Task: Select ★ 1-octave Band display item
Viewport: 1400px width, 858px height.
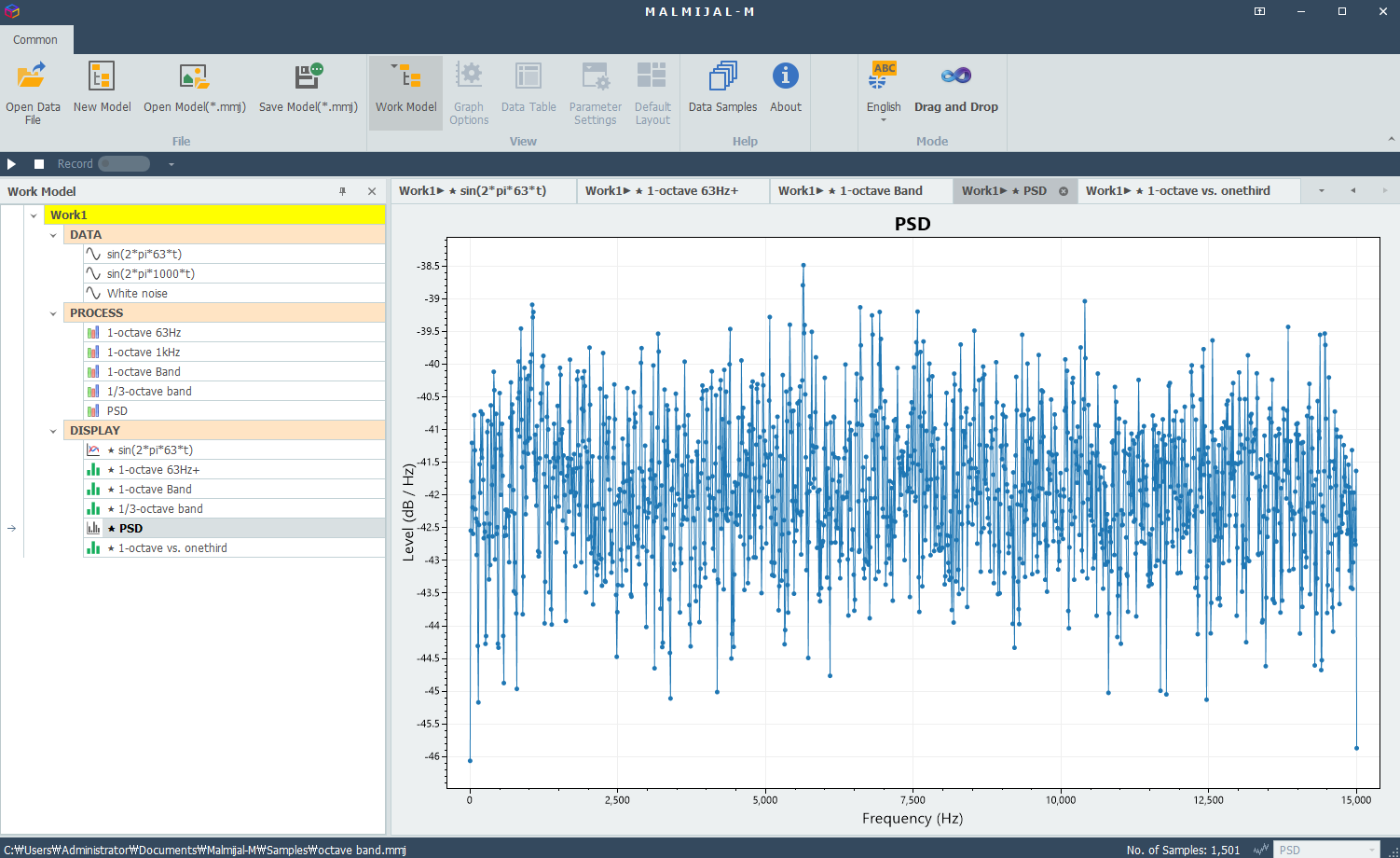Action: pyautogui.click(x=234, y=489)
